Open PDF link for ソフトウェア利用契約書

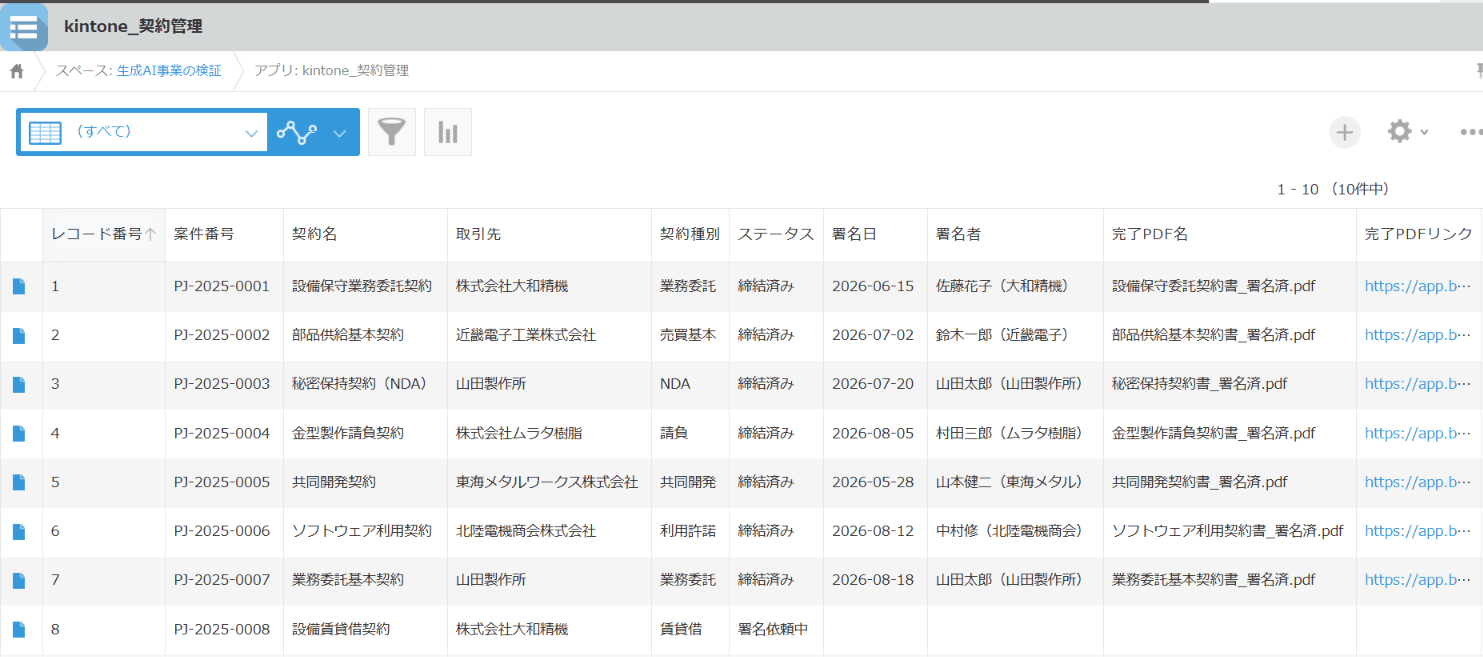click(x=1418, y=531)
